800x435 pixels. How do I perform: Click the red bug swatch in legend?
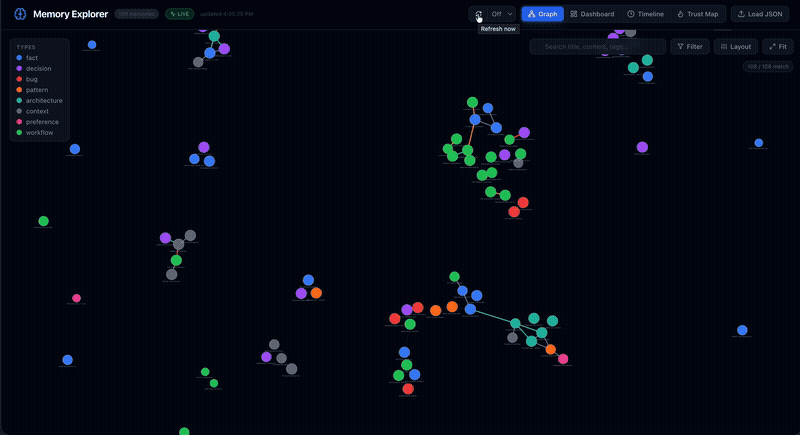click(19, 79)
